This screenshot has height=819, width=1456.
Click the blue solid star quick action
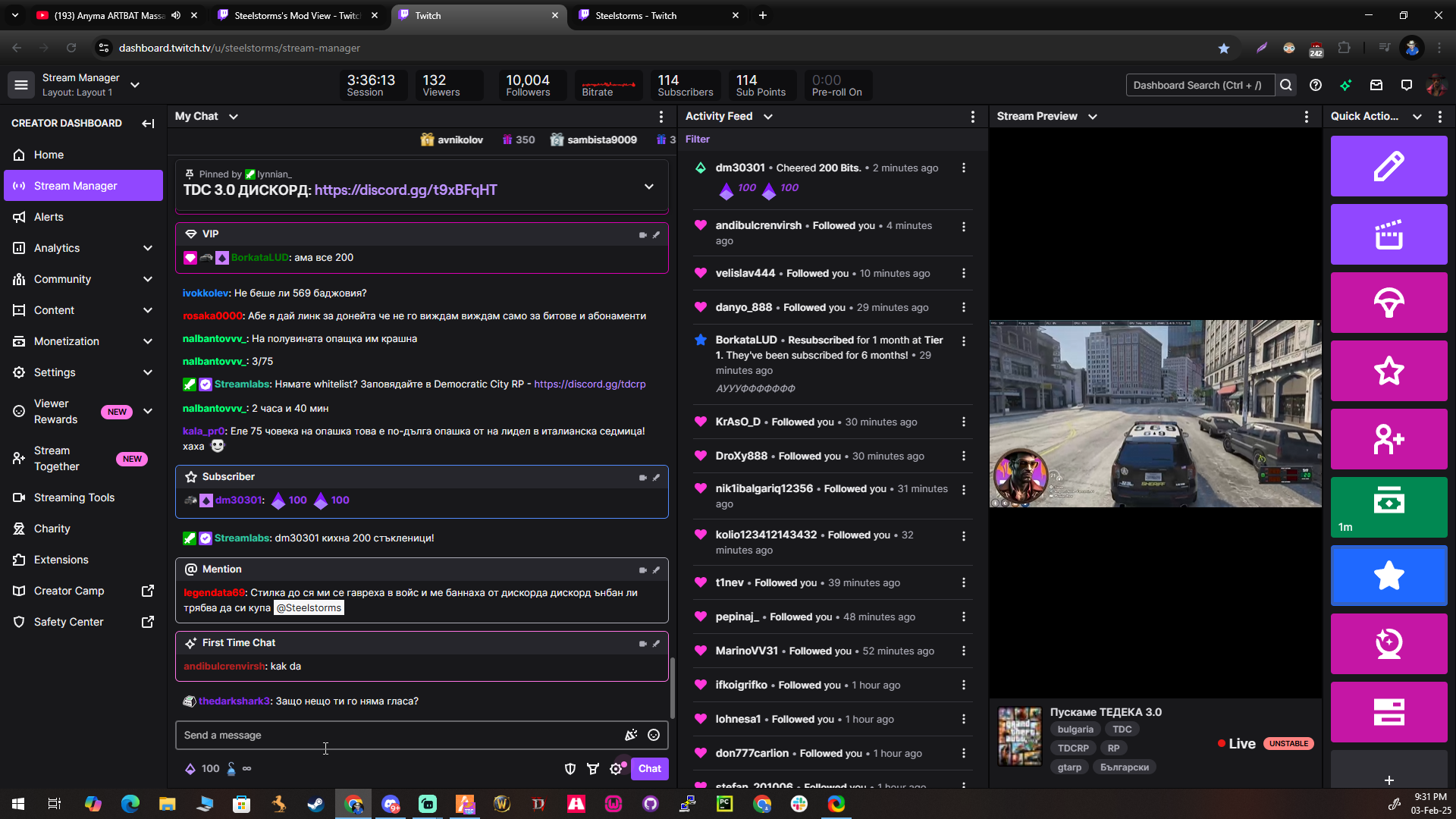1389,576
